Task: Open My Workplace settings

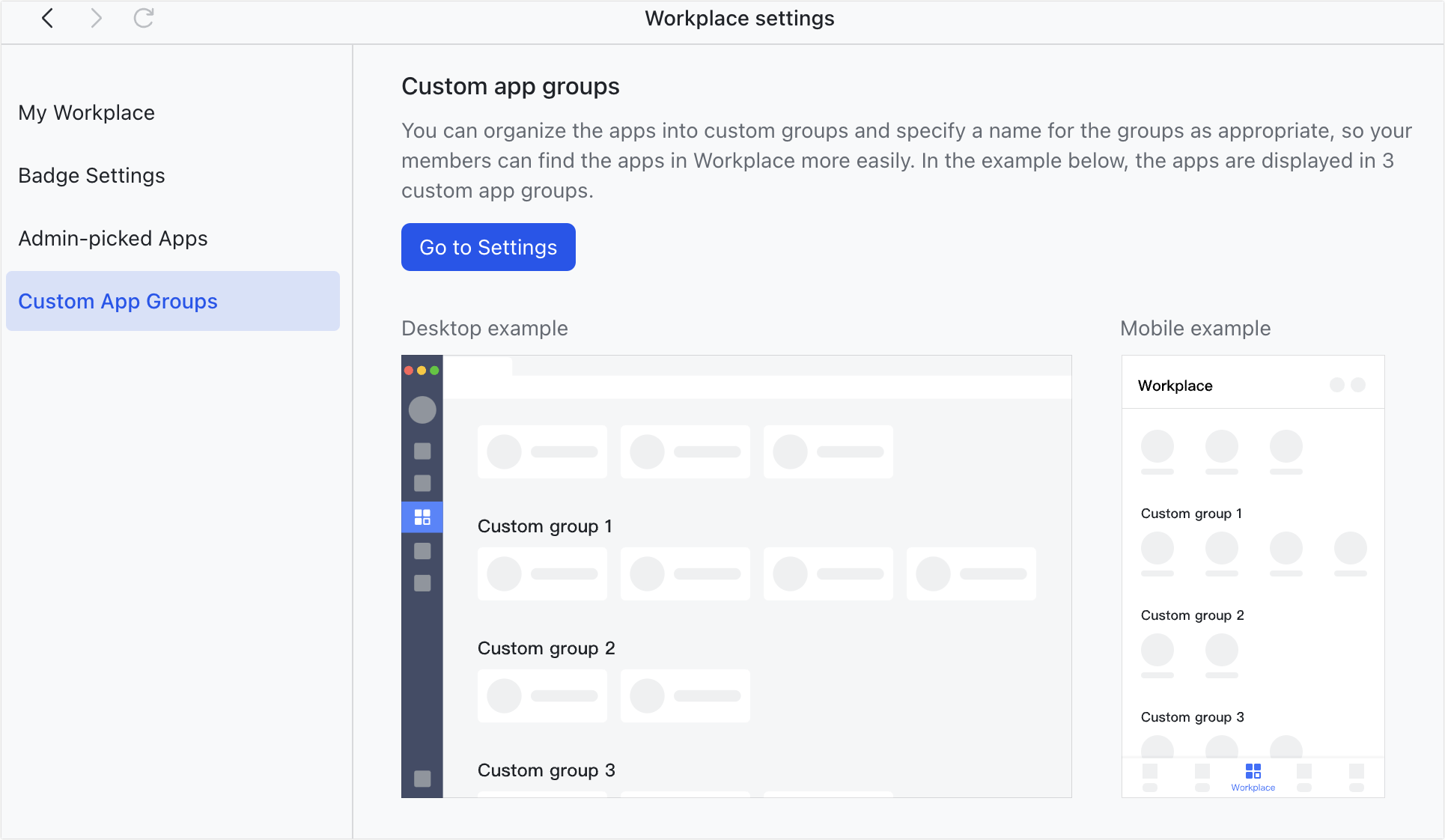Action: 87,112
